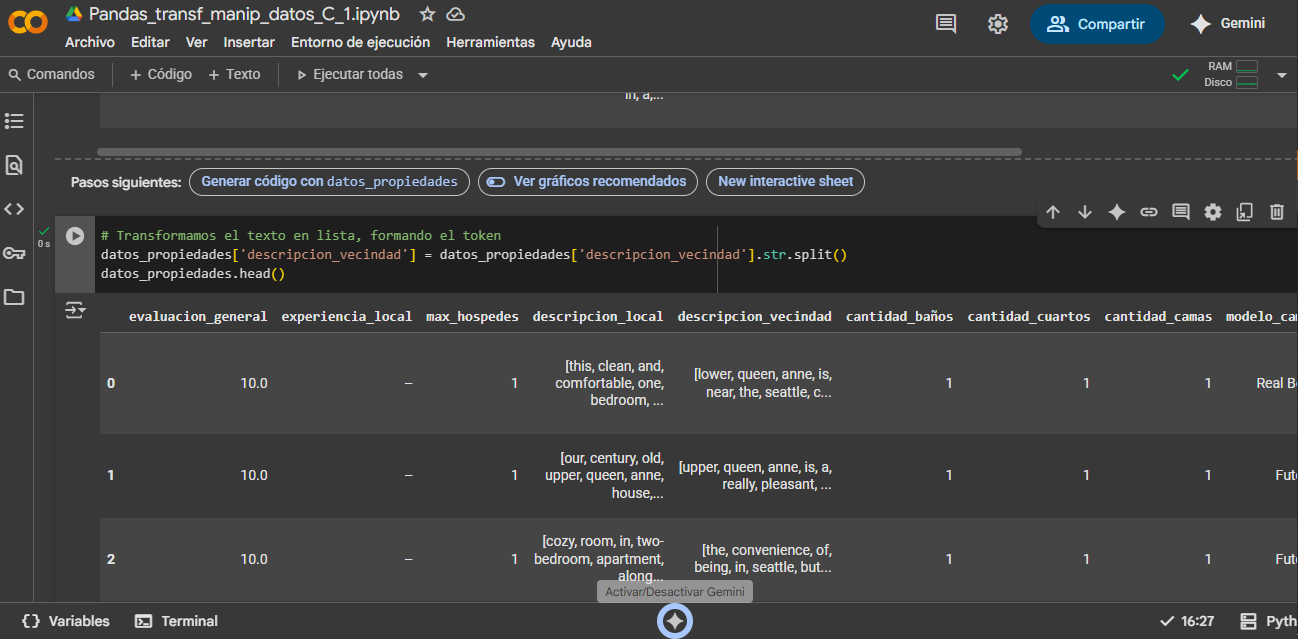Viewport: 1298px width, 639px height.
Task: Click cell '[upper, queen, anne, is, a,' text
Action: (x=755, y=467)
